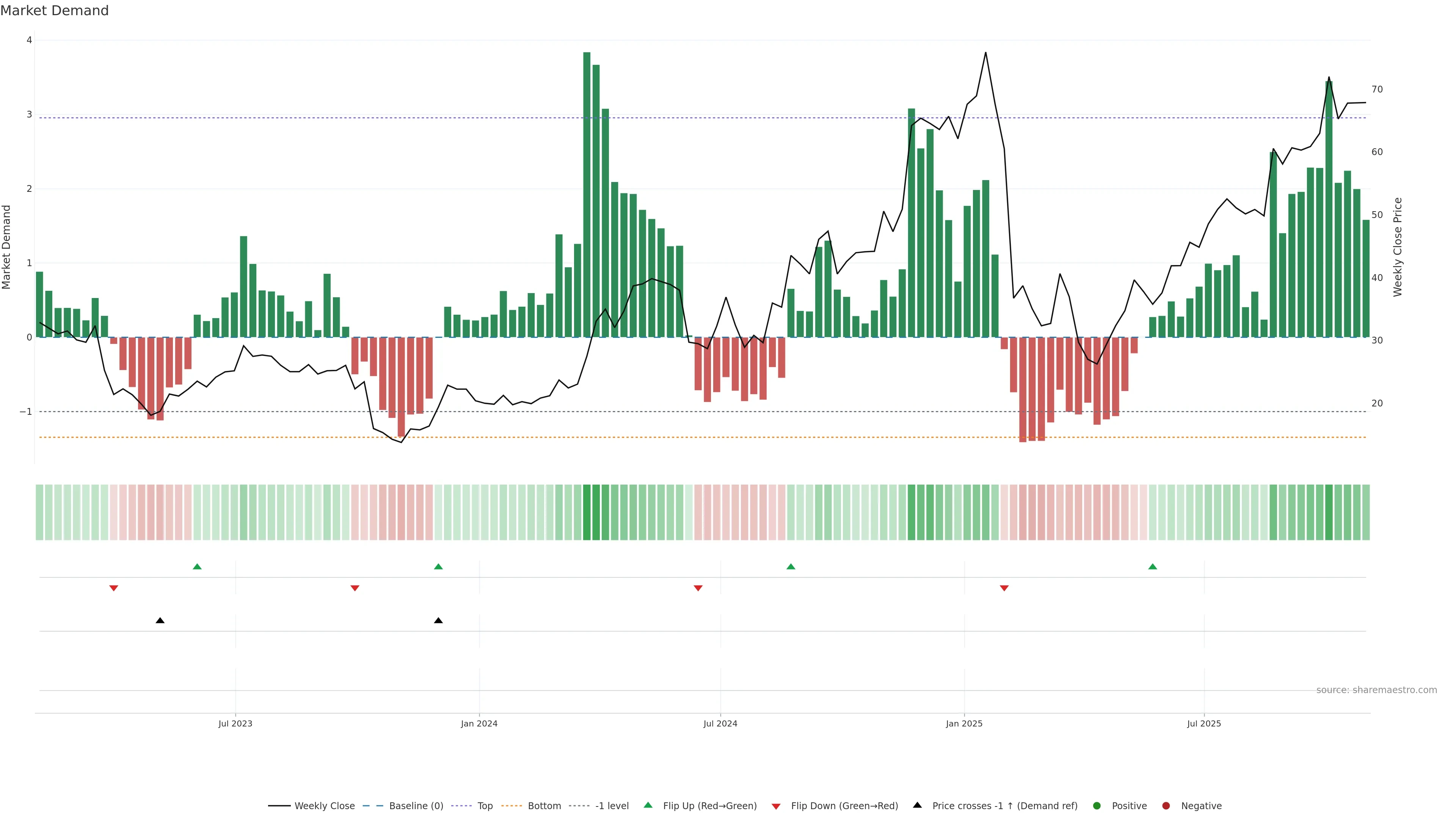Click the Flip Up triangle just before Jan 2024

[438, 566]
